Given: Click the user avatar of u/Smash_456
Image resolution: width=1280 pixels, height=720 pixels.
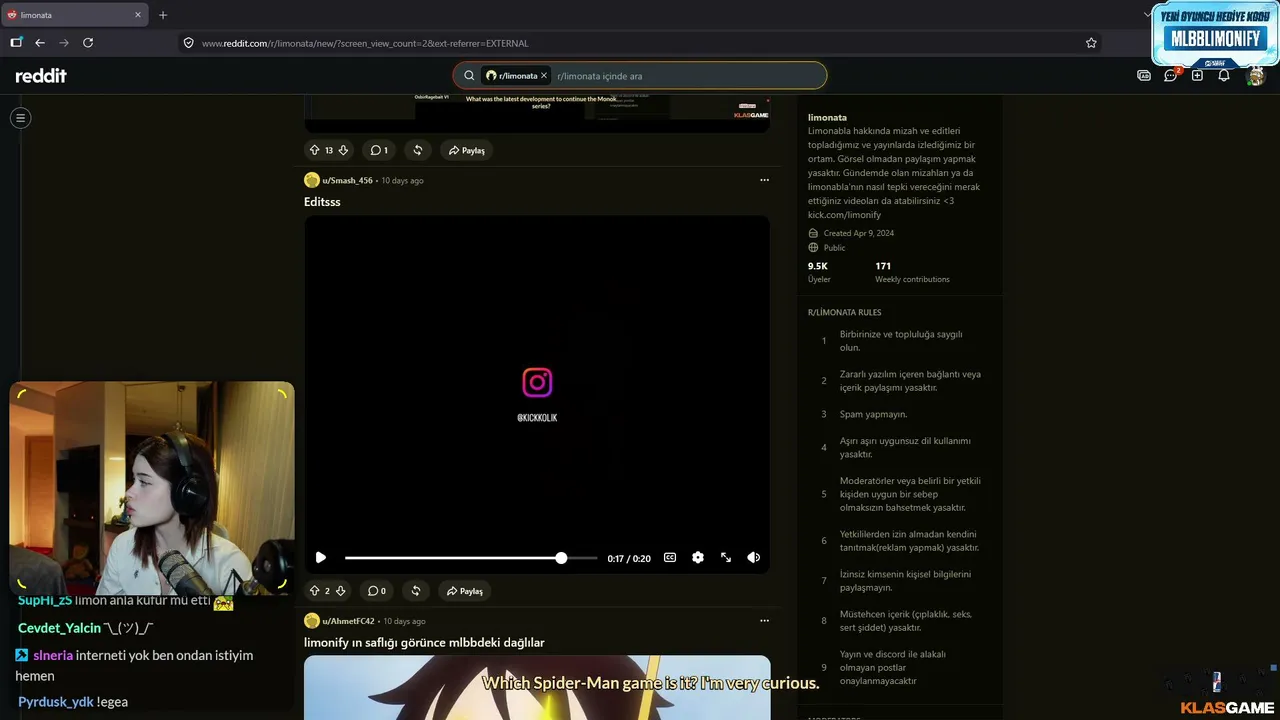Looking at the screenshot, I should 312,180.
